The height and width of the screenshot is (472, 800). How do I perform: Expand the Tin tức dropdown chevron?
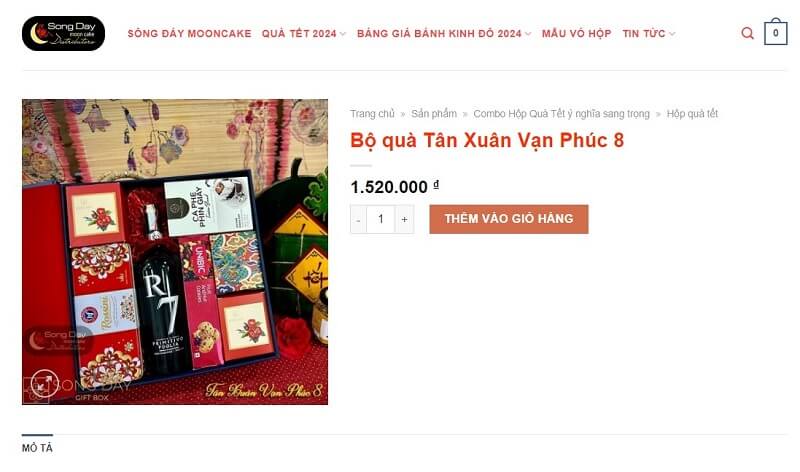click(x=672, y=34)
